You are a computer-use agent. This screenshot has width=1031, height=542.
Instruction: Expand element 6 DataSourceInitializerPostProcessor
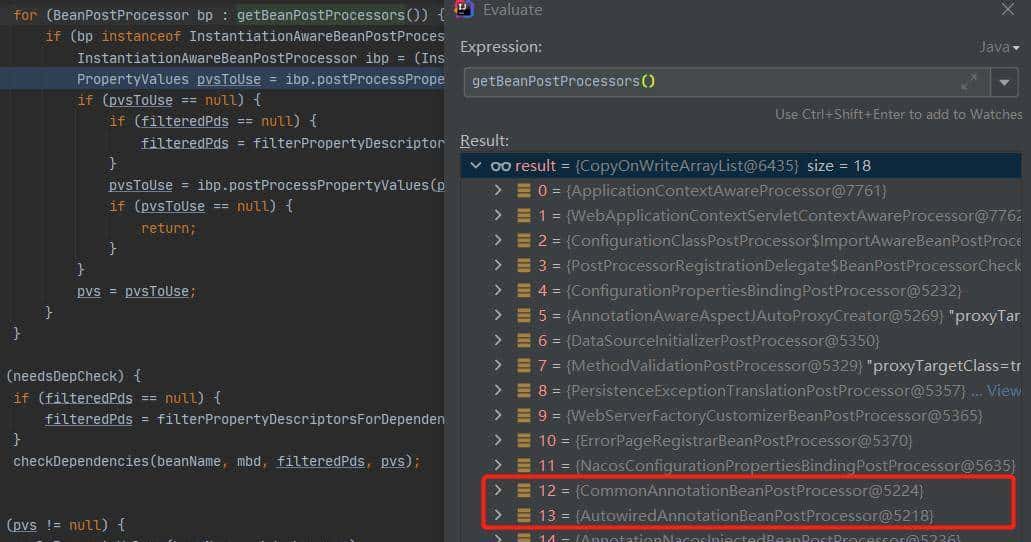point(498,340)
